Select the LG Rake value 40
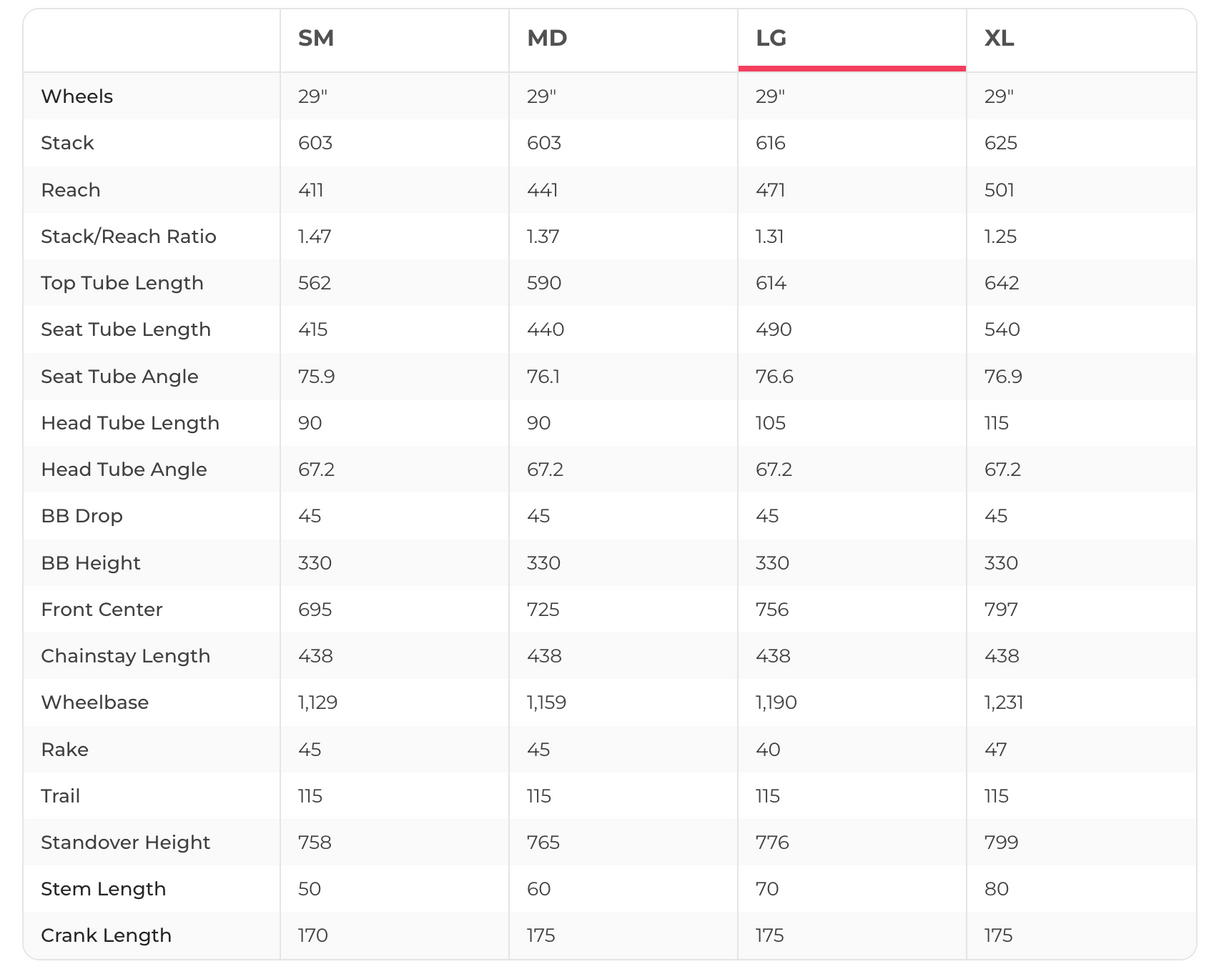The image size is (1214, 979). click(768, 750)
